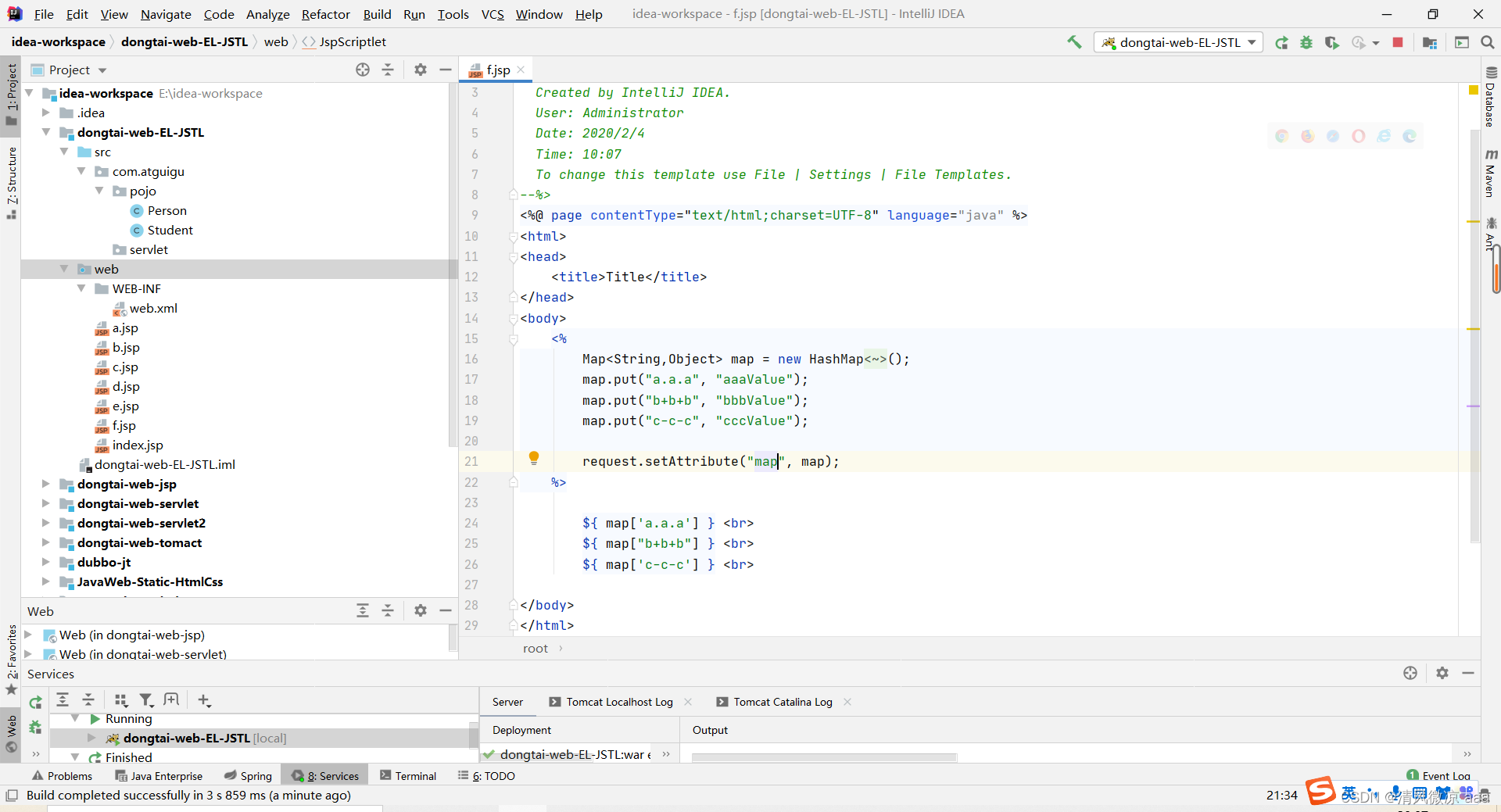Close the f.jsp editor tab
This screenshot has height=812, width=1501.
(521, 70)
